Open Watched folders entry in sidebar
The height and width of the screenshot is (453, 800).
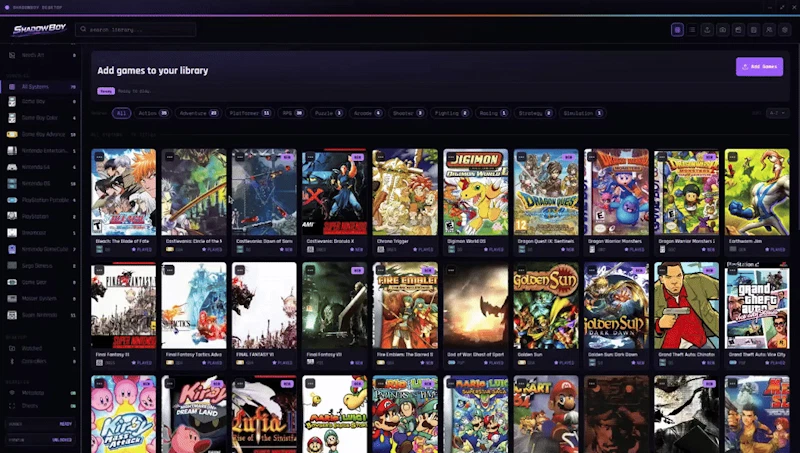pyautogui.click(x=41, y=348)
